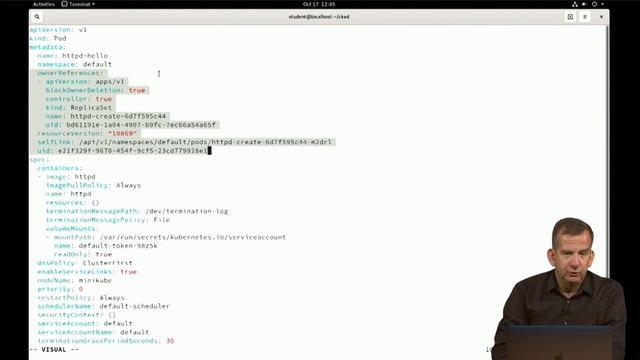Image resolution: width=640 pixels, height=360 pixels.
Task: Open the terminal search icon
Action: [x=37, y=17]
